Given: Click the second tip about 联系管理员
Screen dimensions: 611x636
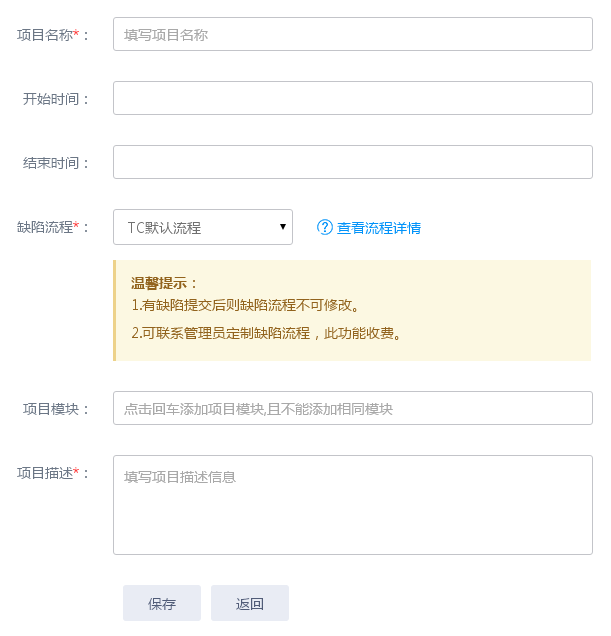Looking at the screenshot, I should tap(267, 333).
